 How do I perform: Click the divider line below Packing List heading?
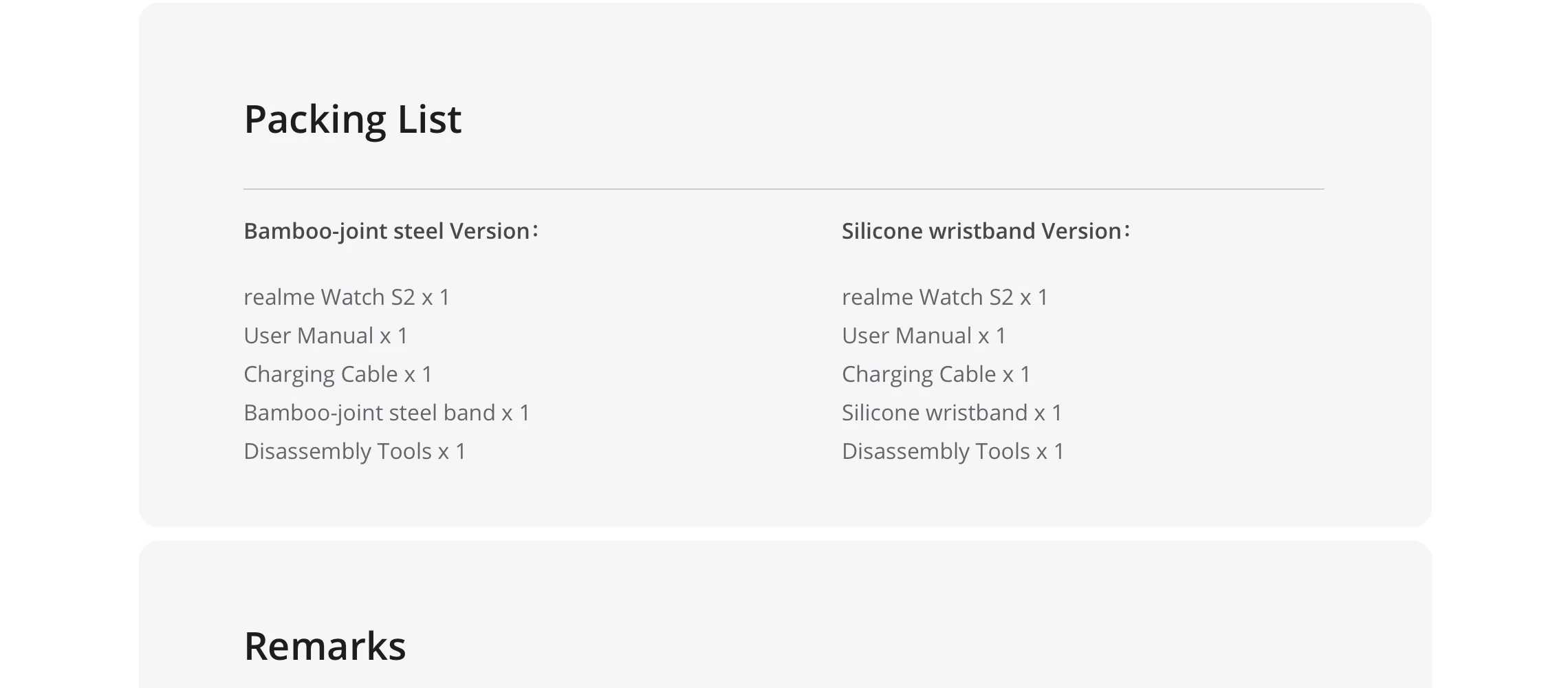784,189
